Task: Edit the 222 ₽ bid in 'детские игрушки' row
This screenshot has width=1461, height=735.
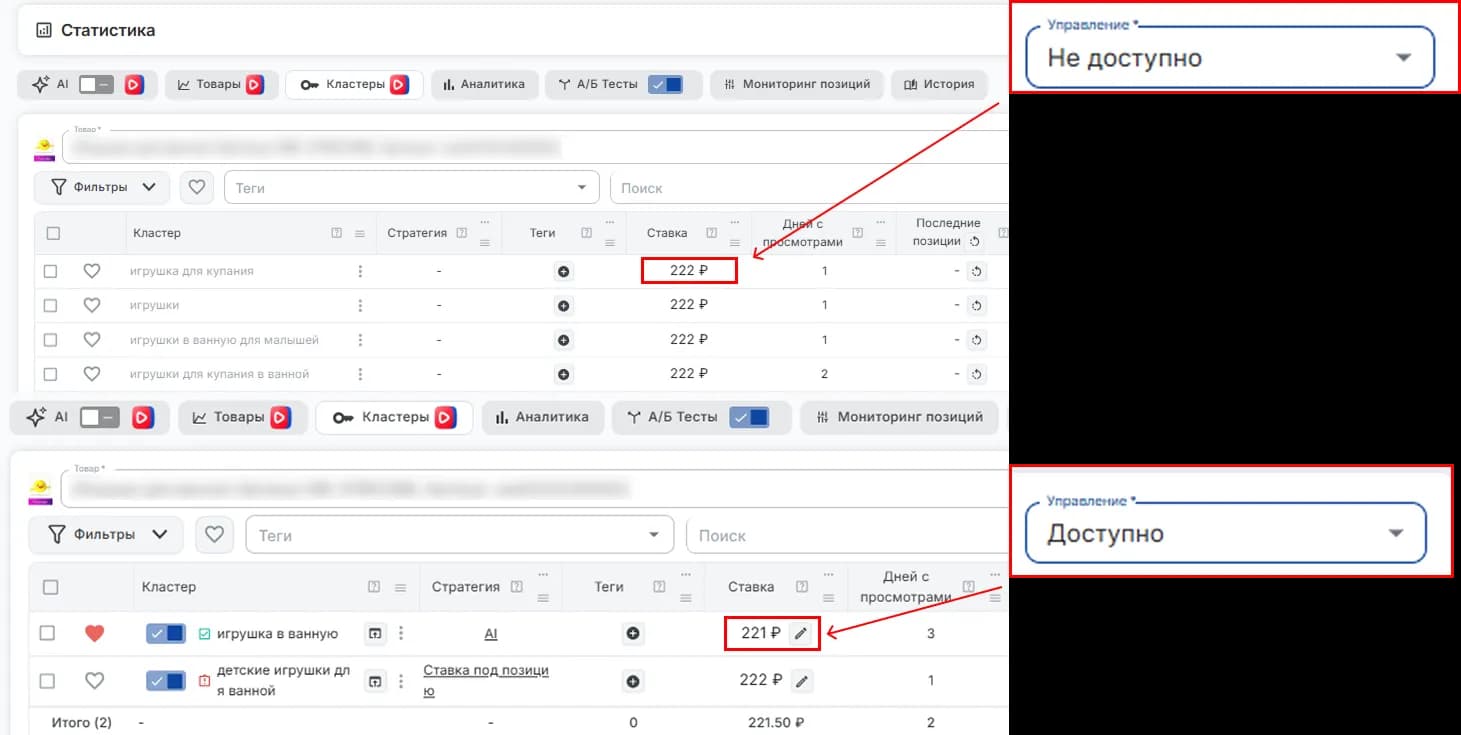Action: [x=801, y=681]
